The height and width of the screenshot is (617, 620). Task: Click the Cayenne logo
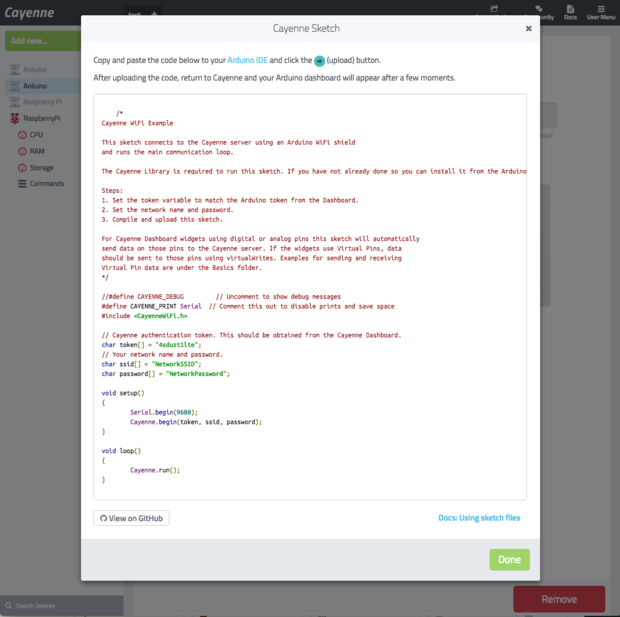(29, 13)
